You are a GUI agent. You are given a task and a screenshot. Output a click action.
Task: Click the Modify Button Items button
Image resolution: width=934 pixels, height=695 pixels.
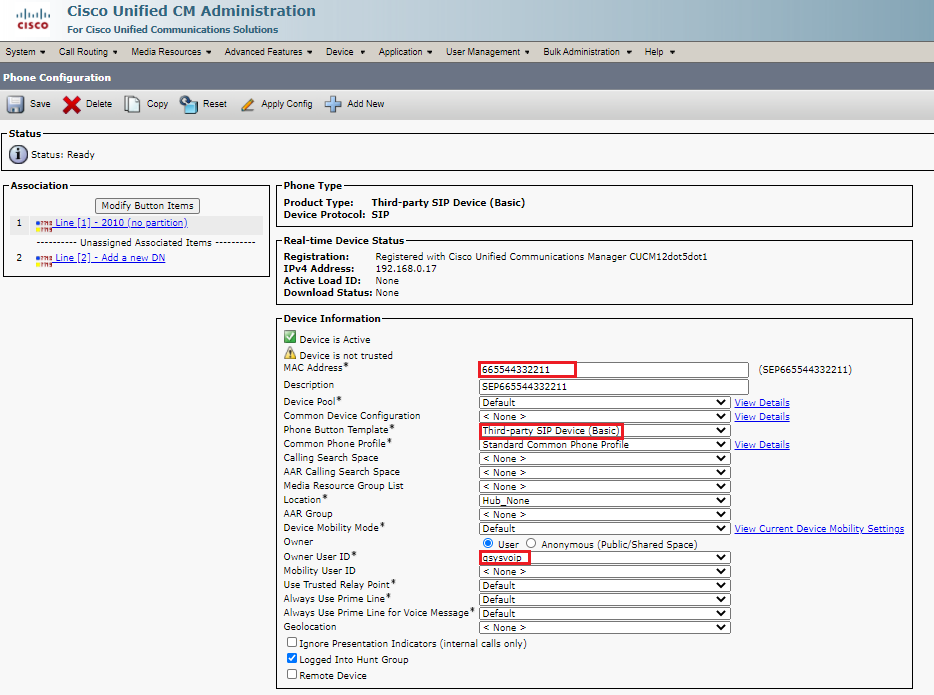click(x=148, y=205)
